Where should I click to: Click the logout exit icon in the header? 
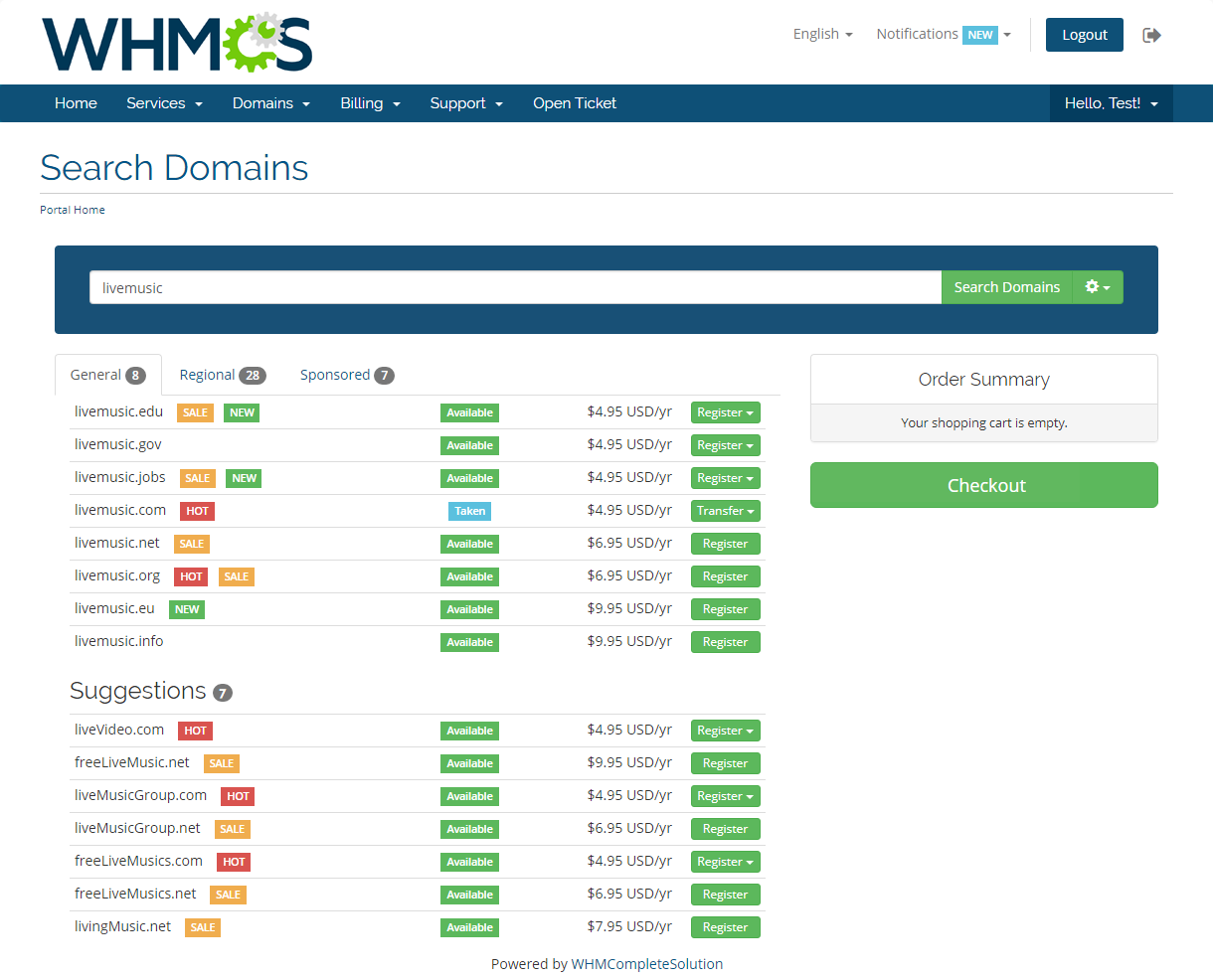pyautogui.click(x=1151, y=34)
